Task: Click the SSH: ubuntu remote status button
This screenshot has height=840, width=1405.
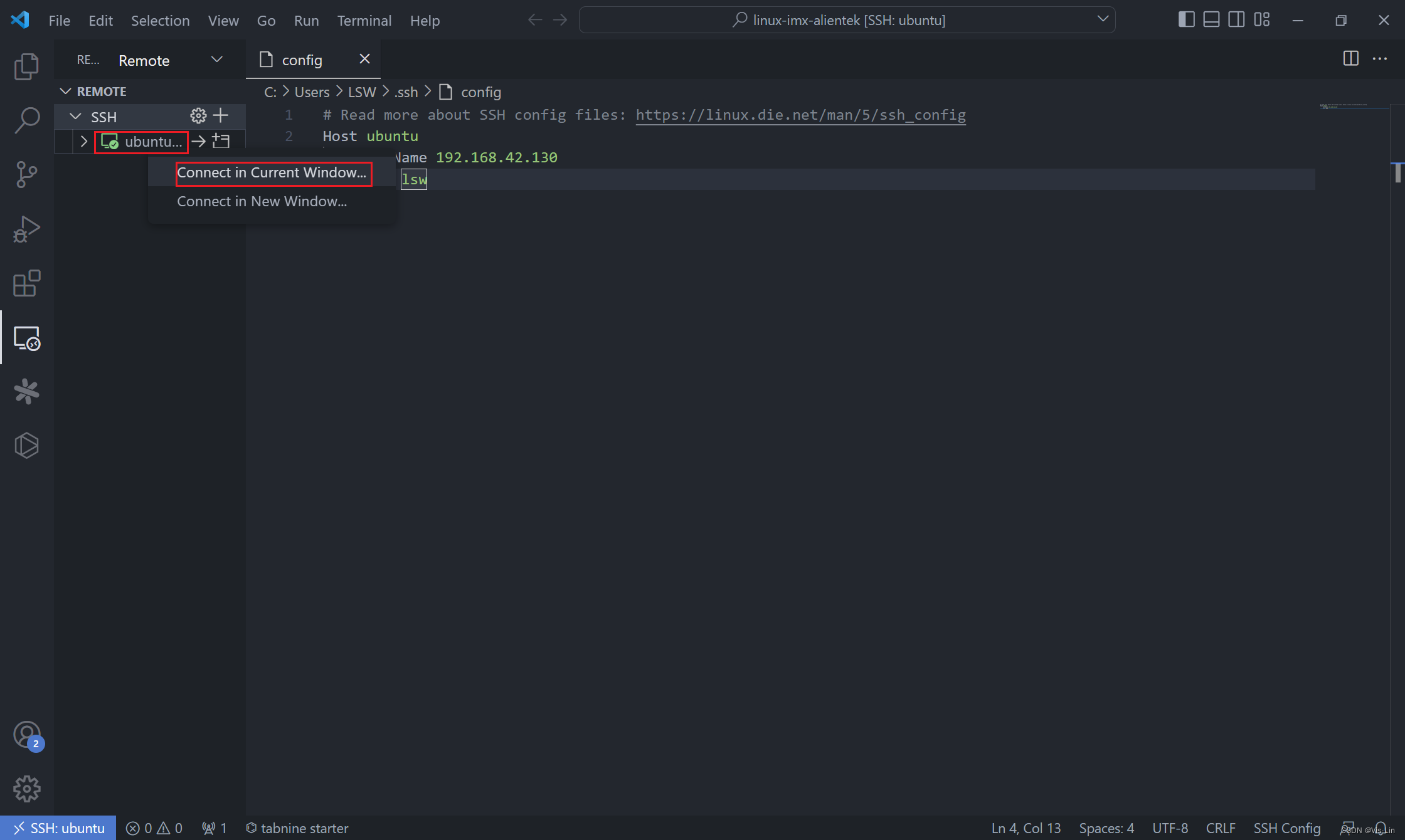Action: (x=58, y=828)
